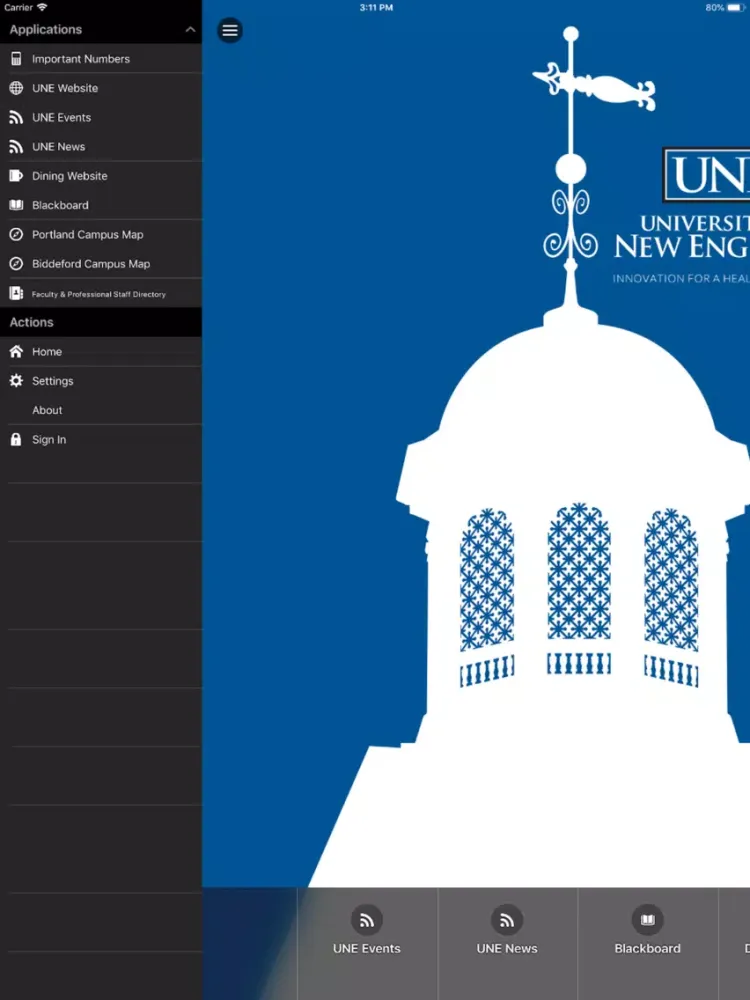Open Biddeford Campus Map
The image size is (750, 1000).
[x=101, y=264]
